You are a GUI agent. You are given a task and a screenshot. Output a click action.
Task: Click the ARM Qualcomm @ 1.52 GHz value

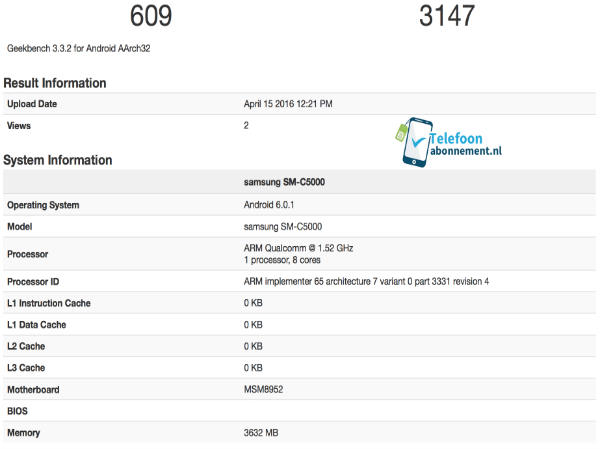point(298,247)
